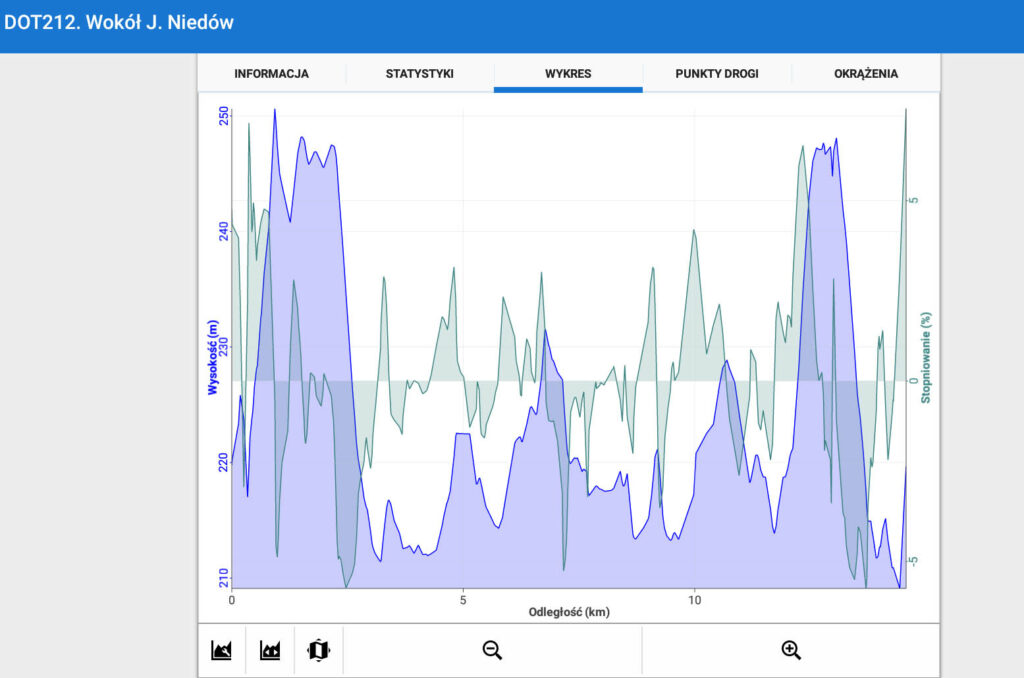Click the leftmost area chart icon
1024x678 pixels.
click(x=221, y=651)
